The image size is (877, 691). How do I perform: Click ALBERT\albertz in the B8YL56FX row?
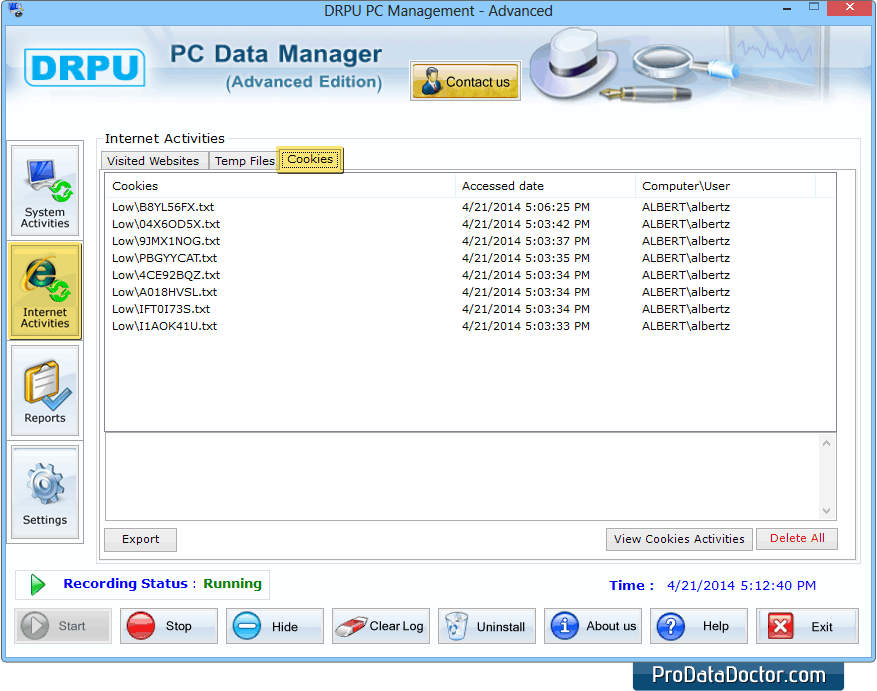coord(686,207)
